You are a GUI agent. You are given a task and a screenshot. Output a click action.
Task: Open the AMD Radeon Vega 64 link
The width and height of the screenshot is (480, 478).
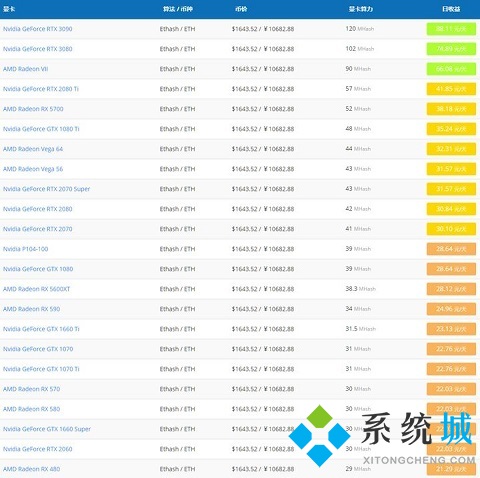pos(33,149)
